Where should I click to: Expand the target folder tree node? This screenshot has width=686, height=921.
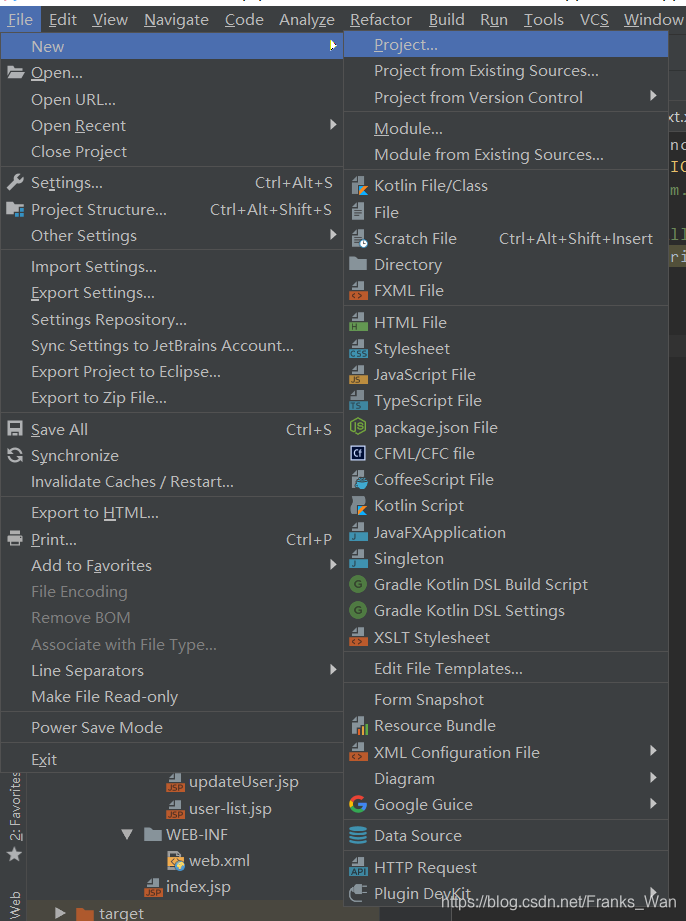[x=59, y=913]
